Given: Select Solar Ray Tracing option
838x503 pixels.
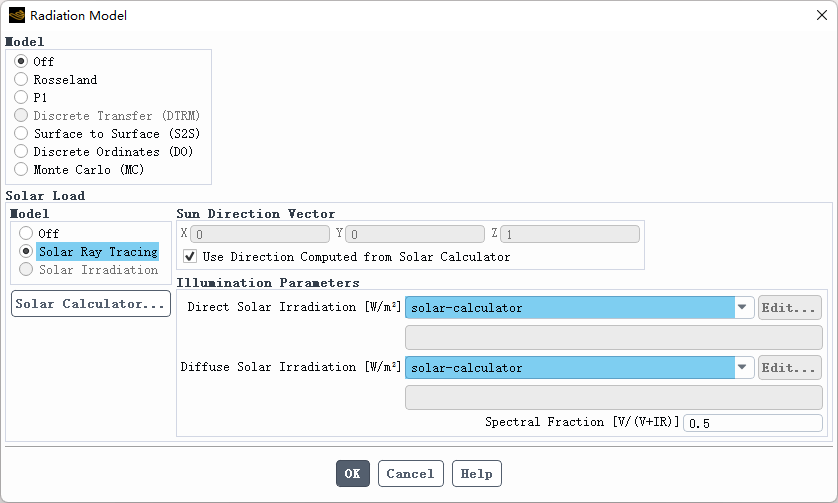Looking at the screenshot, I should click(x=26, y=251).
